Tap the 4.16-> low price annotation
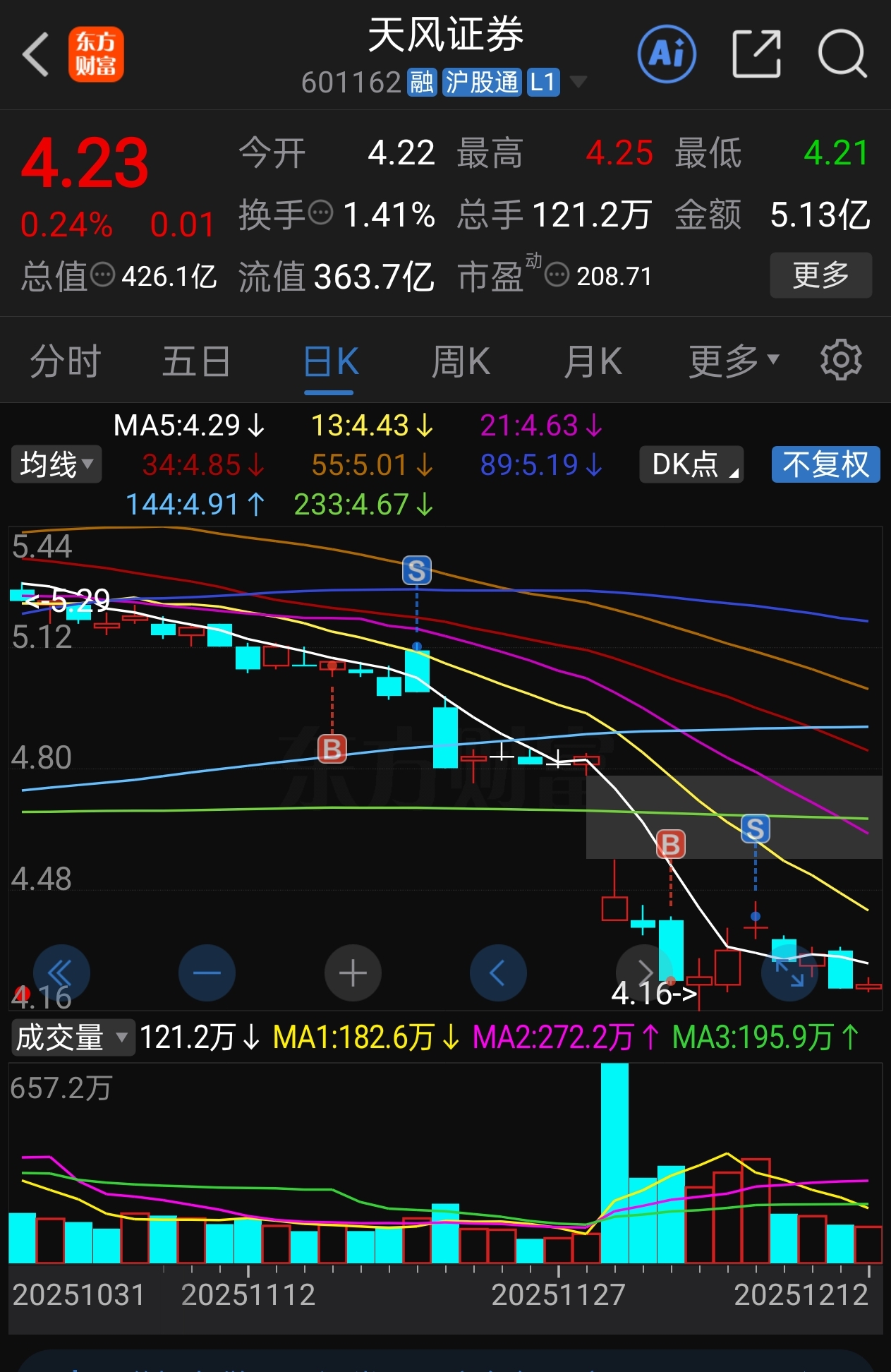 point(654,994)
